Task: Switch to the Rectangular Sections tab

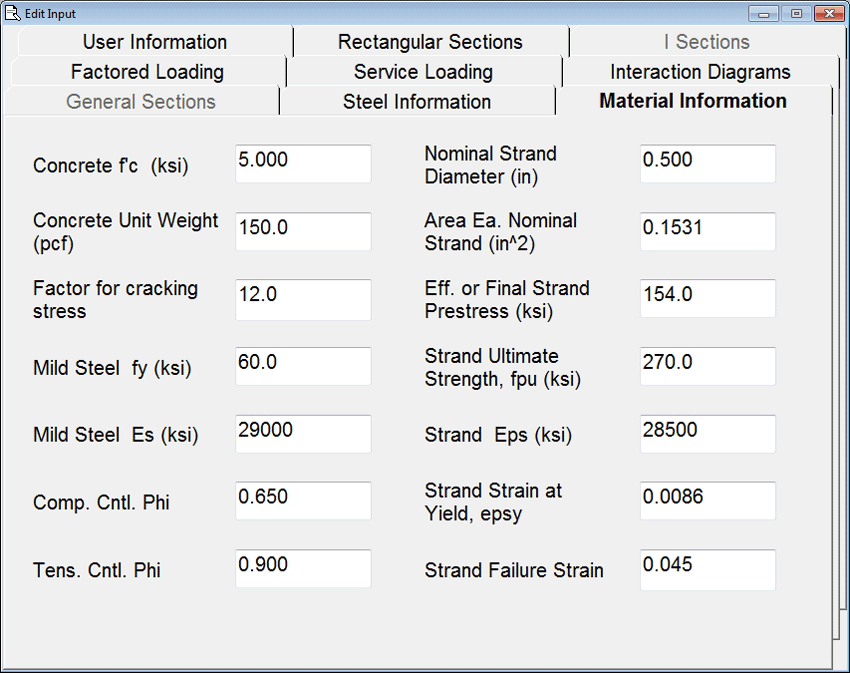Action: (x=430, y=42)
